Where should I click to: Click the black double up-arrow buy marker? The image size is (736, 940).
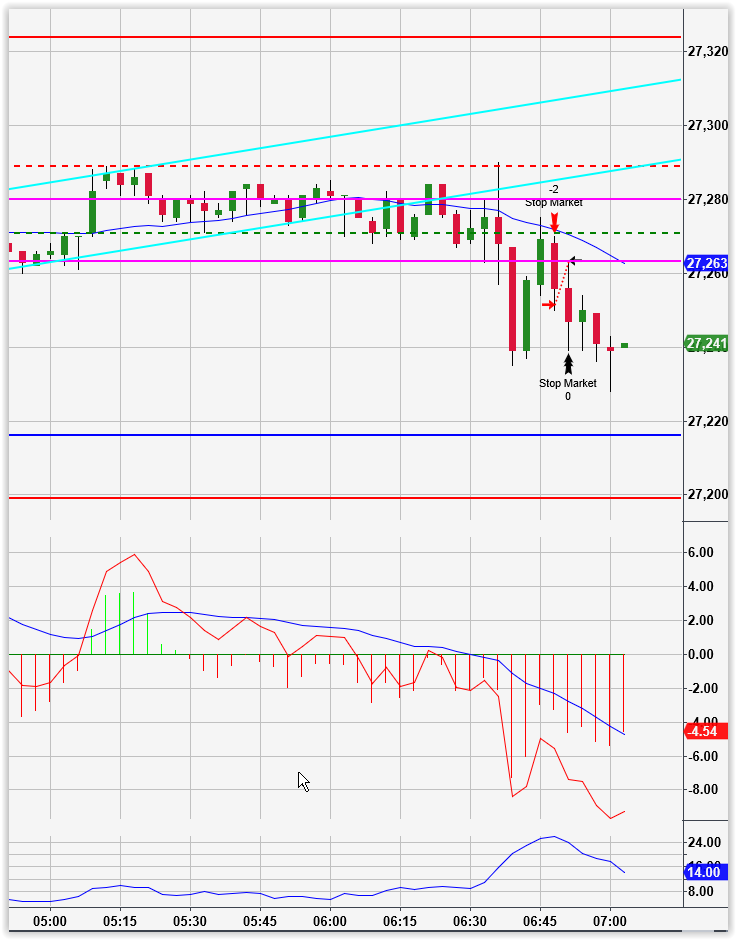click(568, 364)
